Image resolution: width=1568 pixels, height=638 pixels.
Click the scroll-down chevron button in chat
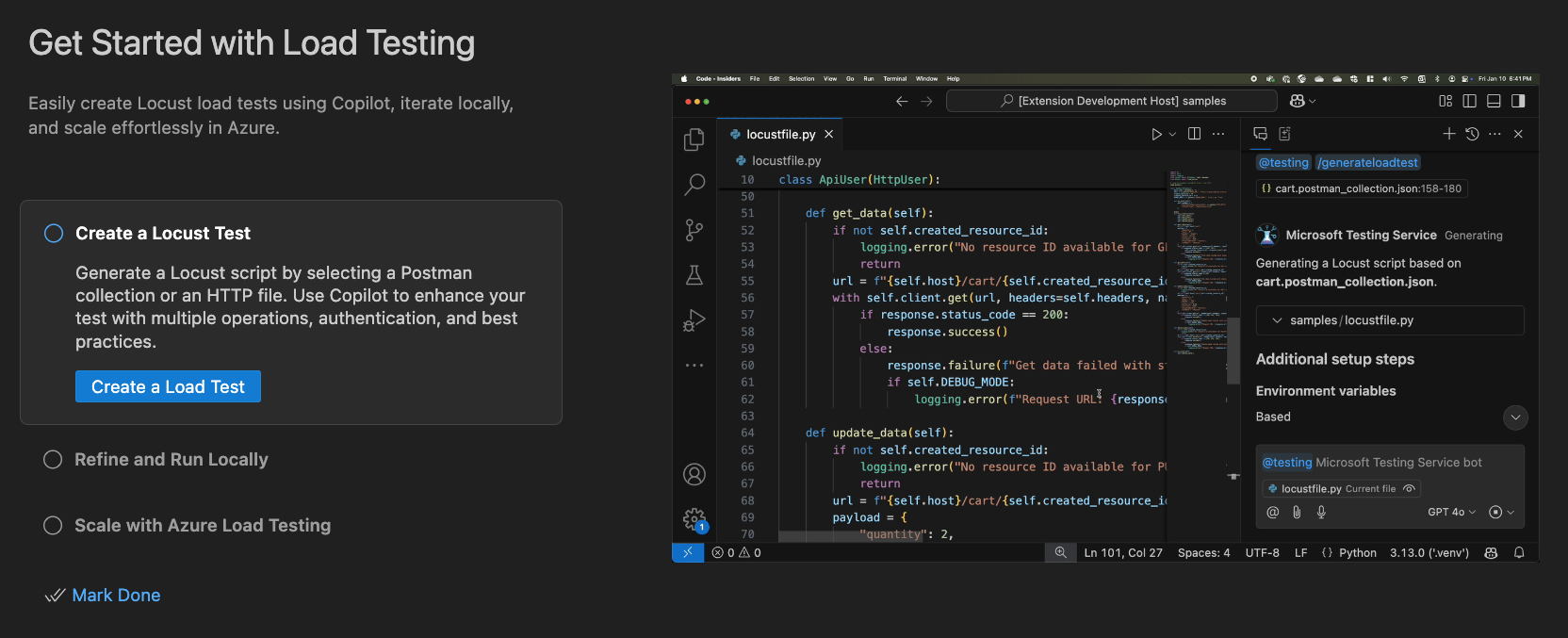pos(1515,417)
